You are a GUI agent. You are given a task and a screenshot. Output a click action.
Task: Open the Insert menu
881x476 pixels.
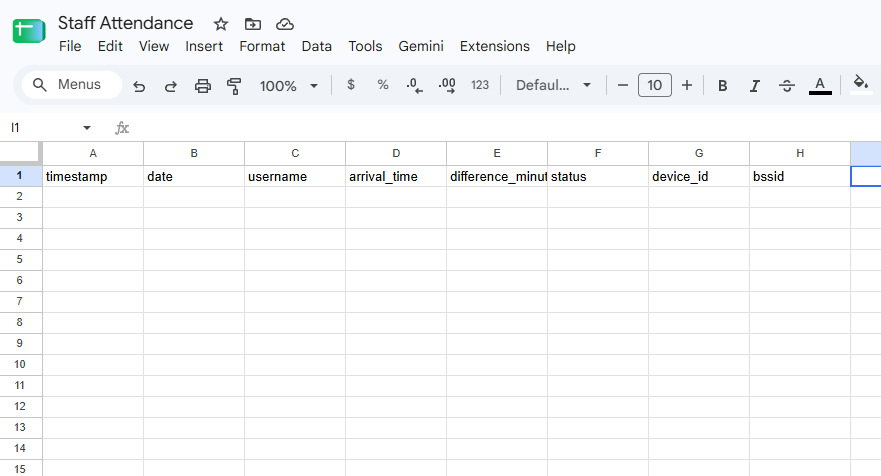pyautogui.click(x=204, y=46)
